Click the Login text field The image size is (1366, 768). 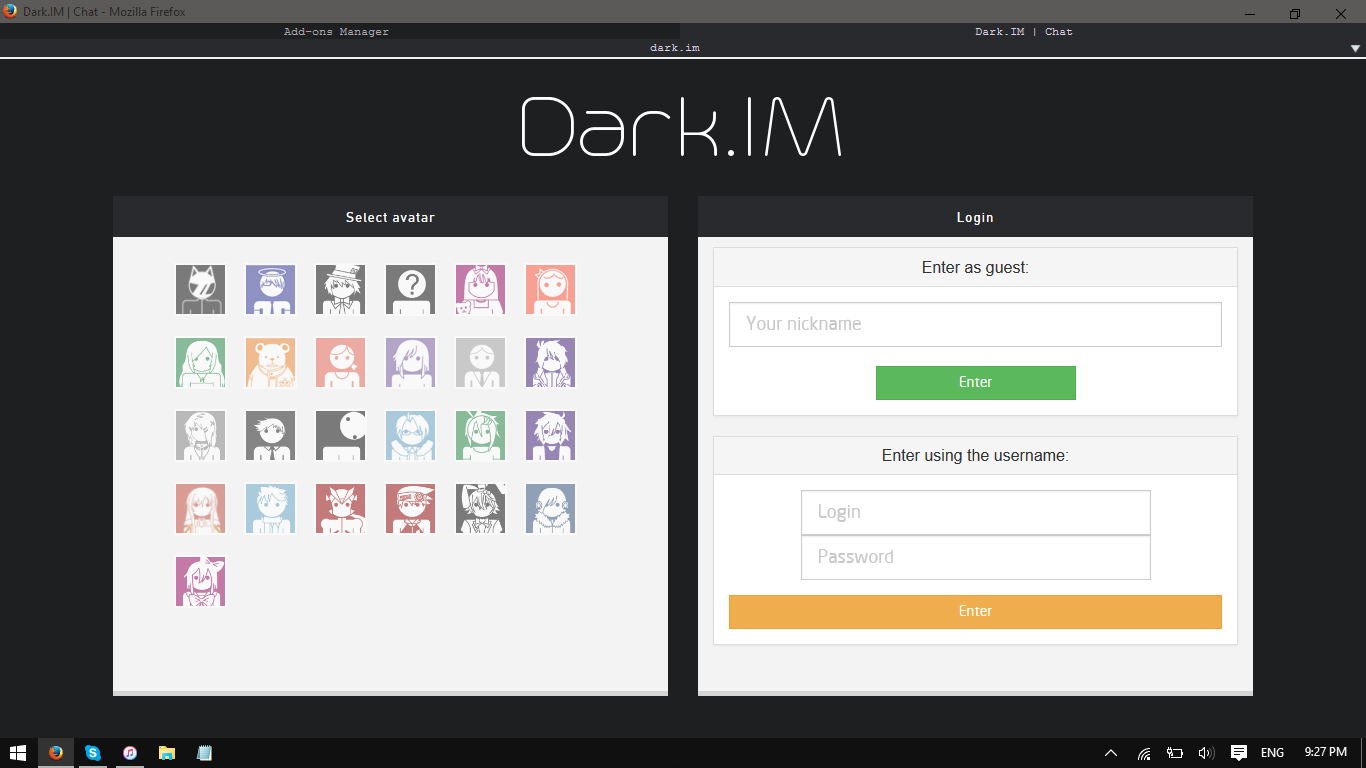point(975,512)
